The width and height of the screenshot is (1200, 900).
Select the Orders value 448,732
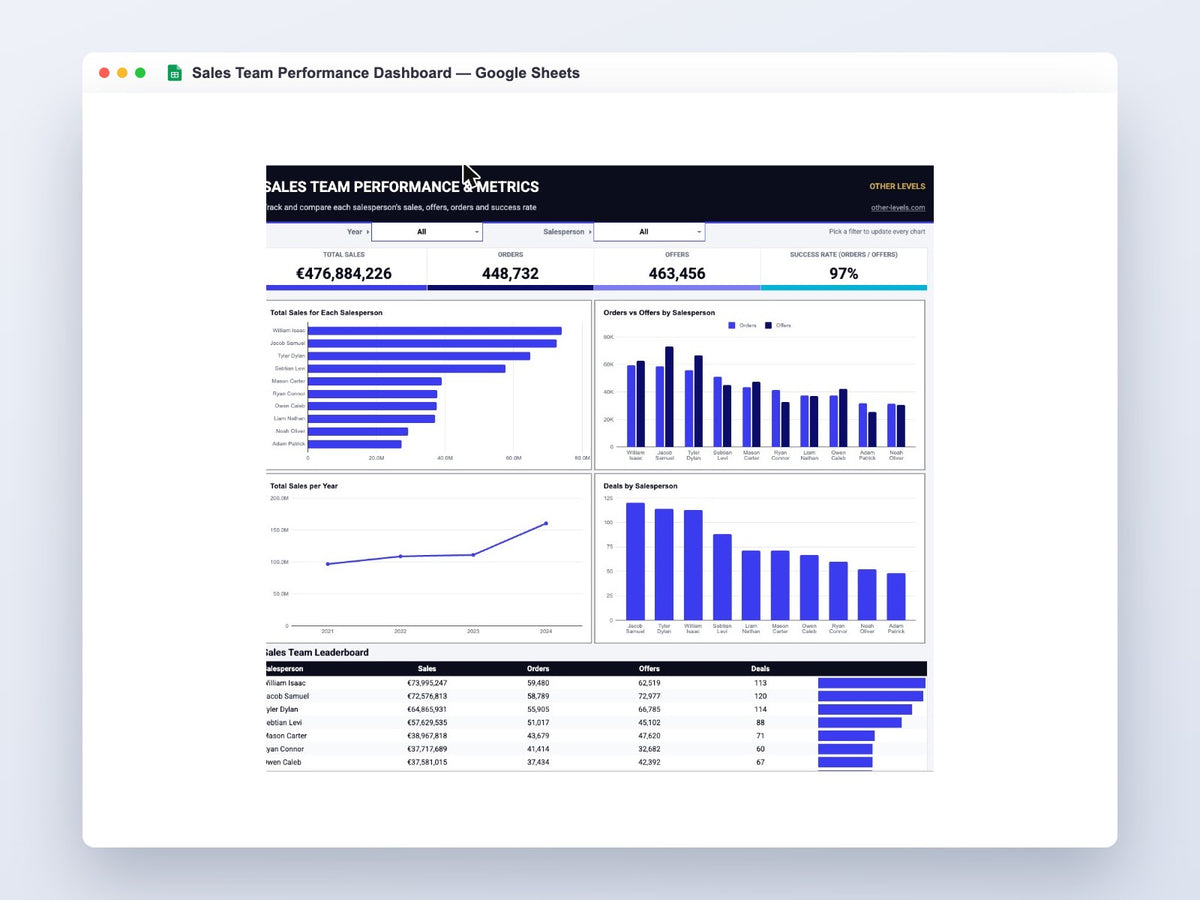pos(510,273)
